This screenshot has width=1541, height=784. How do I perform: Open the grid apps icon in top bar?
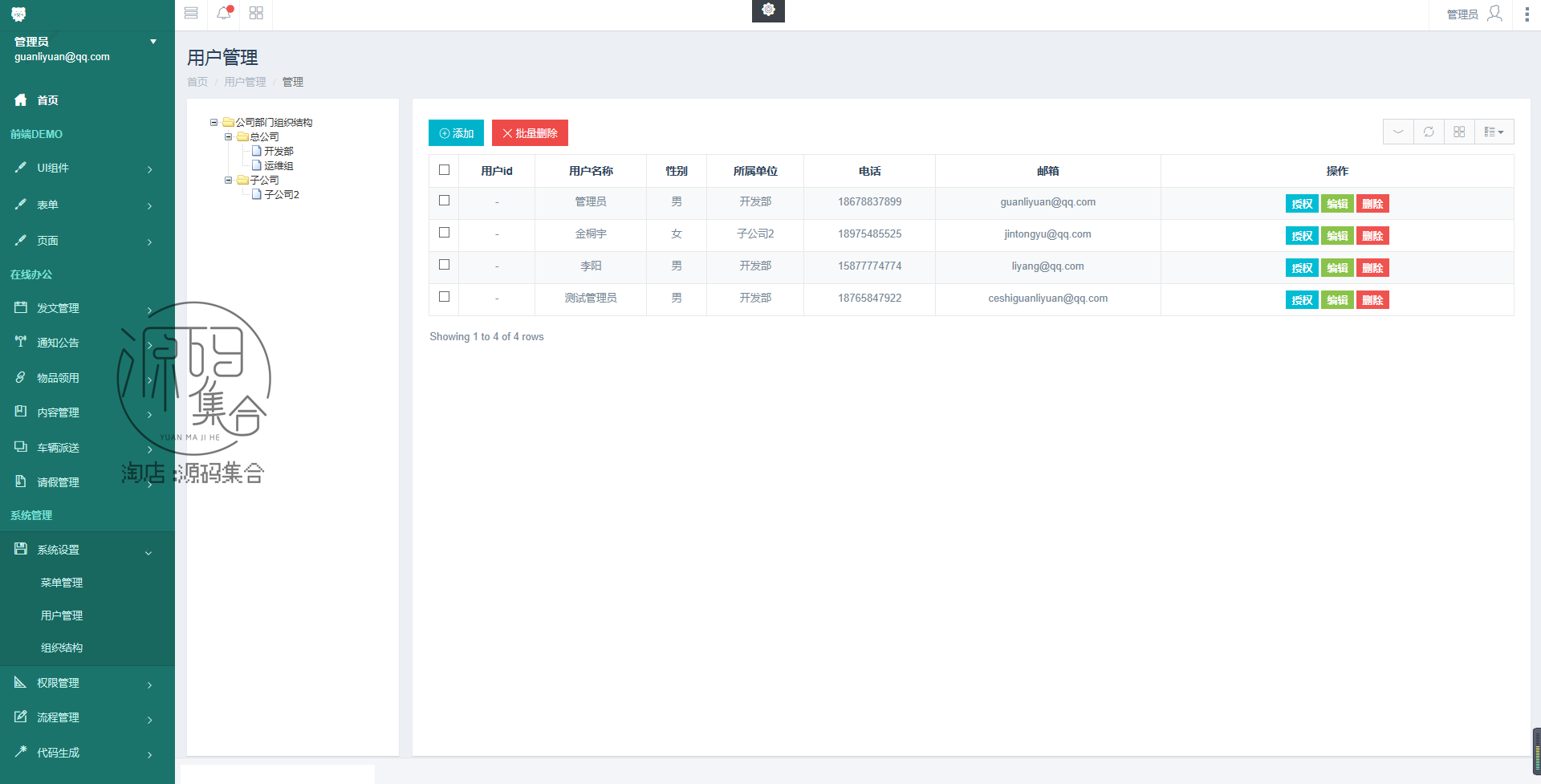[x=256, y=13]
